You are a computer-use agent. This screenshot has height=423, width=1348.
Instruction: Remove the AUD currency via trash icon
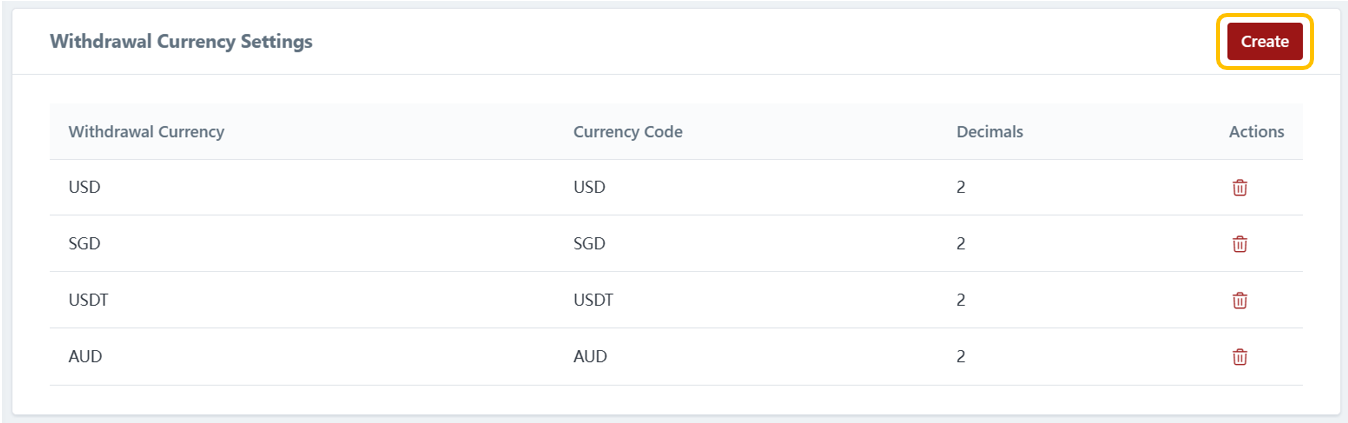(x=1239, y=356)
